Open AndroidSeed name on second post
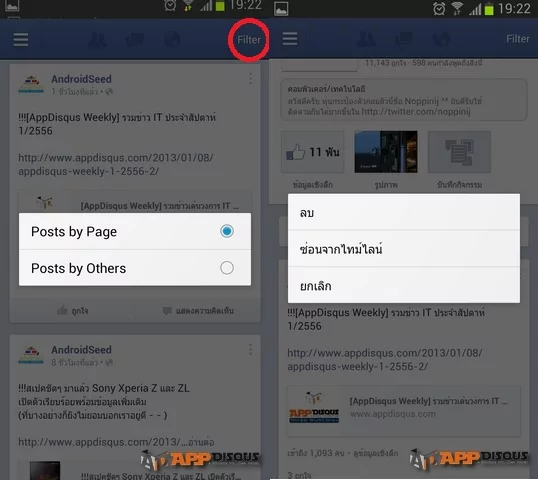This screenshot has width=538, height=480. tap(81, 350)
